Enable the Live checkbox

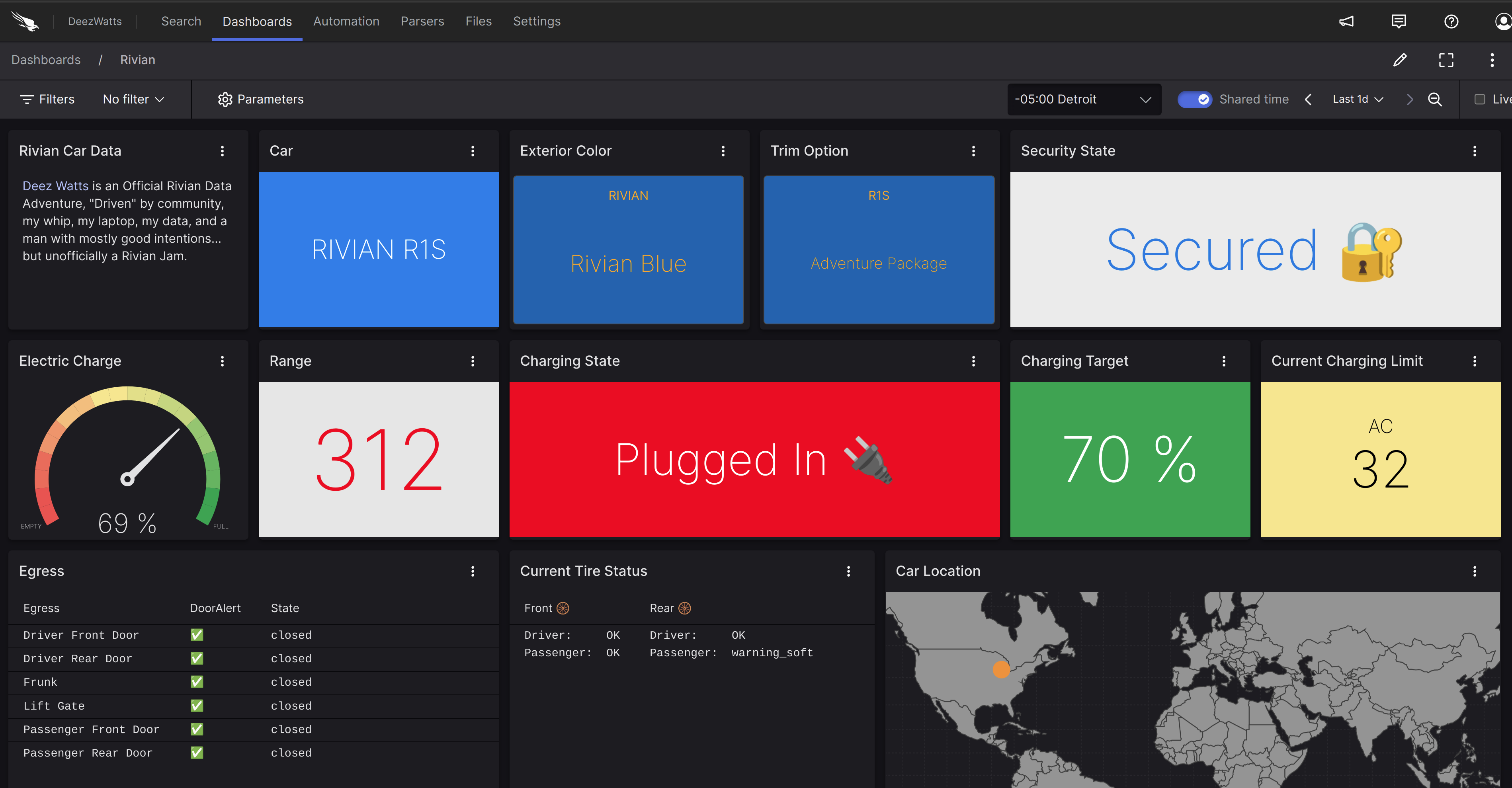click(x=1479, y=99)
